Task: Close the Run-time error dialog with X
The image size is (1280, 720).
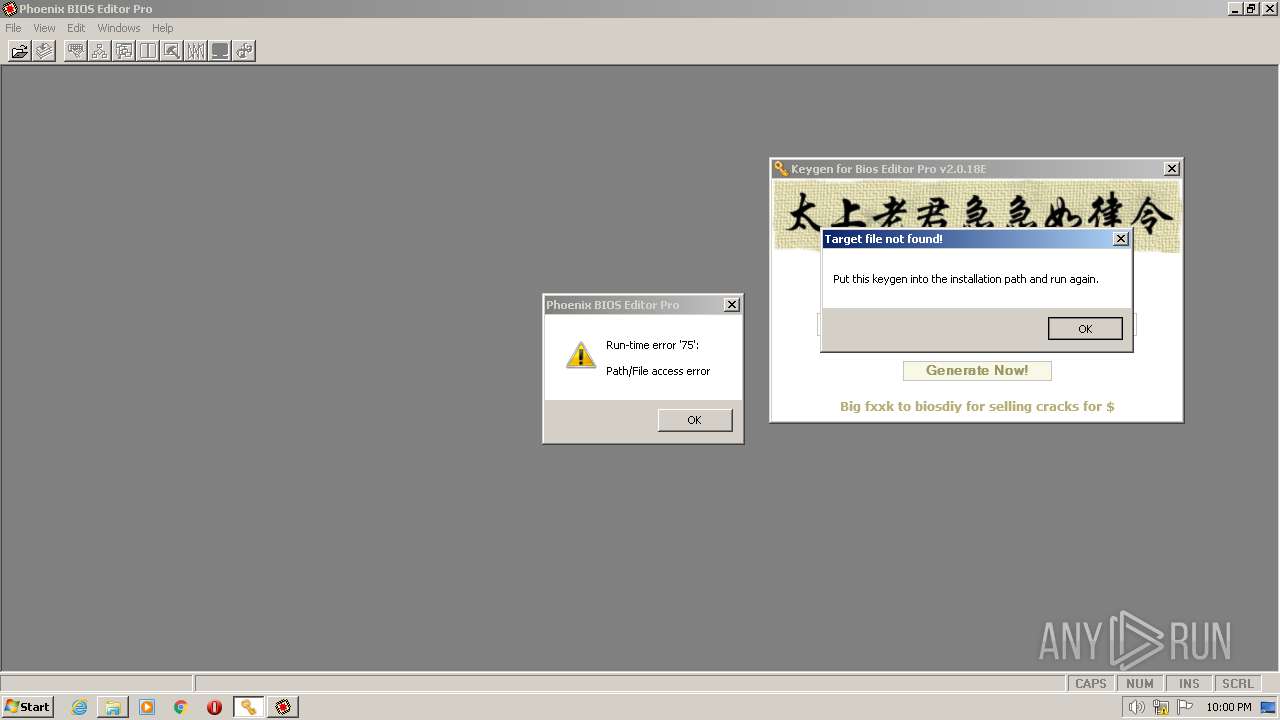Action: pos(731,305)
